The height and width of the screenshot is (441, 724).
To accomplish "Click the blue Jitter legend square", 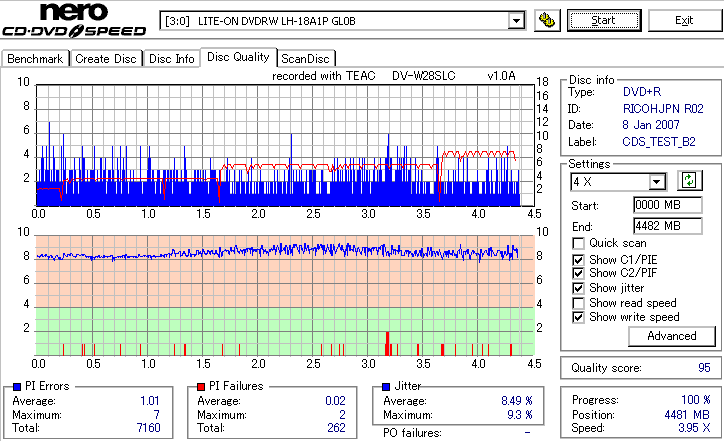I will click(x=386, y=387).
